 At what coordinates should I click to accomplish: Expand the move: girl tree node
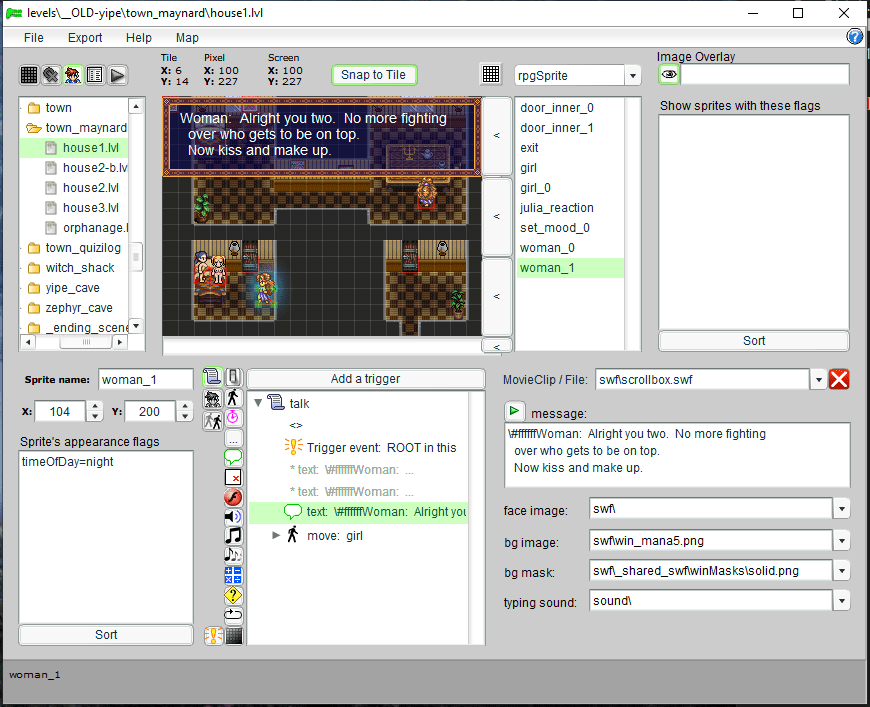point(277,535)
